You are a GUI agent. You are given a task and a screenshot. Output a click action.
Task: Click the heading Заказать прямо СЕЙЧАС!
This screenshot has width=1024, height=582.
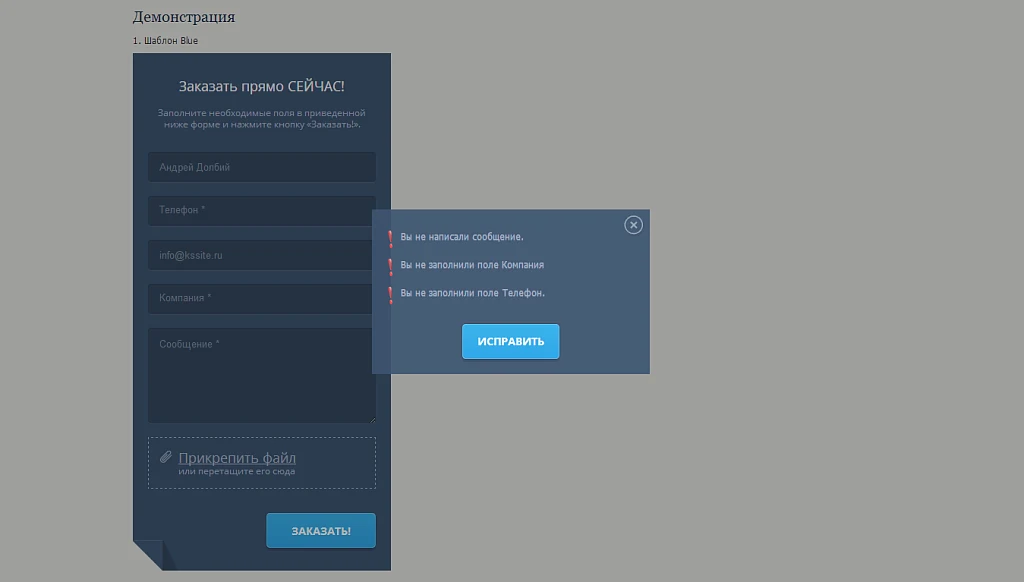(261, 86)
